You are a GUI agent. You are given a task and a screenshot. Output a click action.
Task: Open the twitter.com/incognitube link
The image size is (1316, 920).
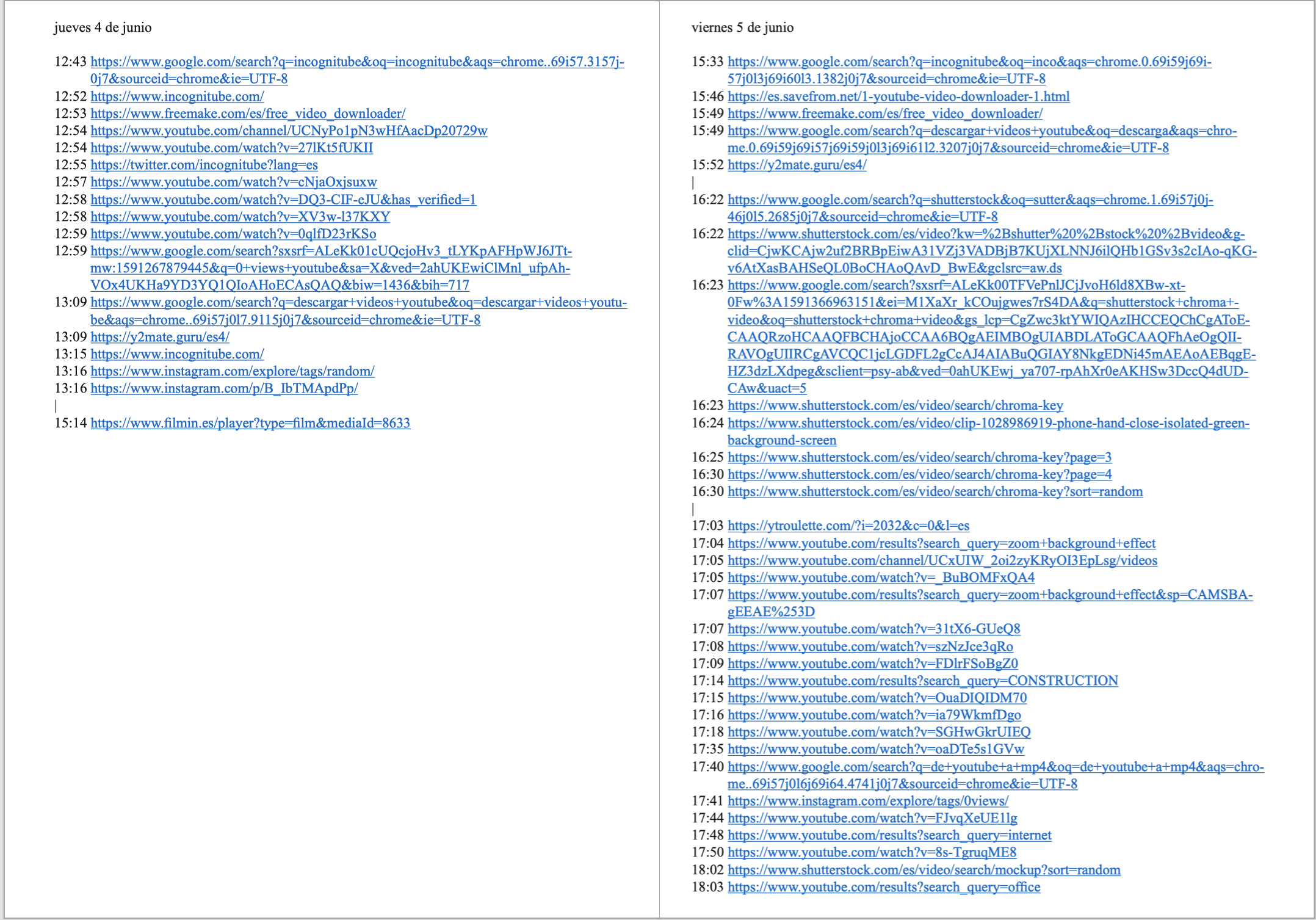(x=204, y=165)
